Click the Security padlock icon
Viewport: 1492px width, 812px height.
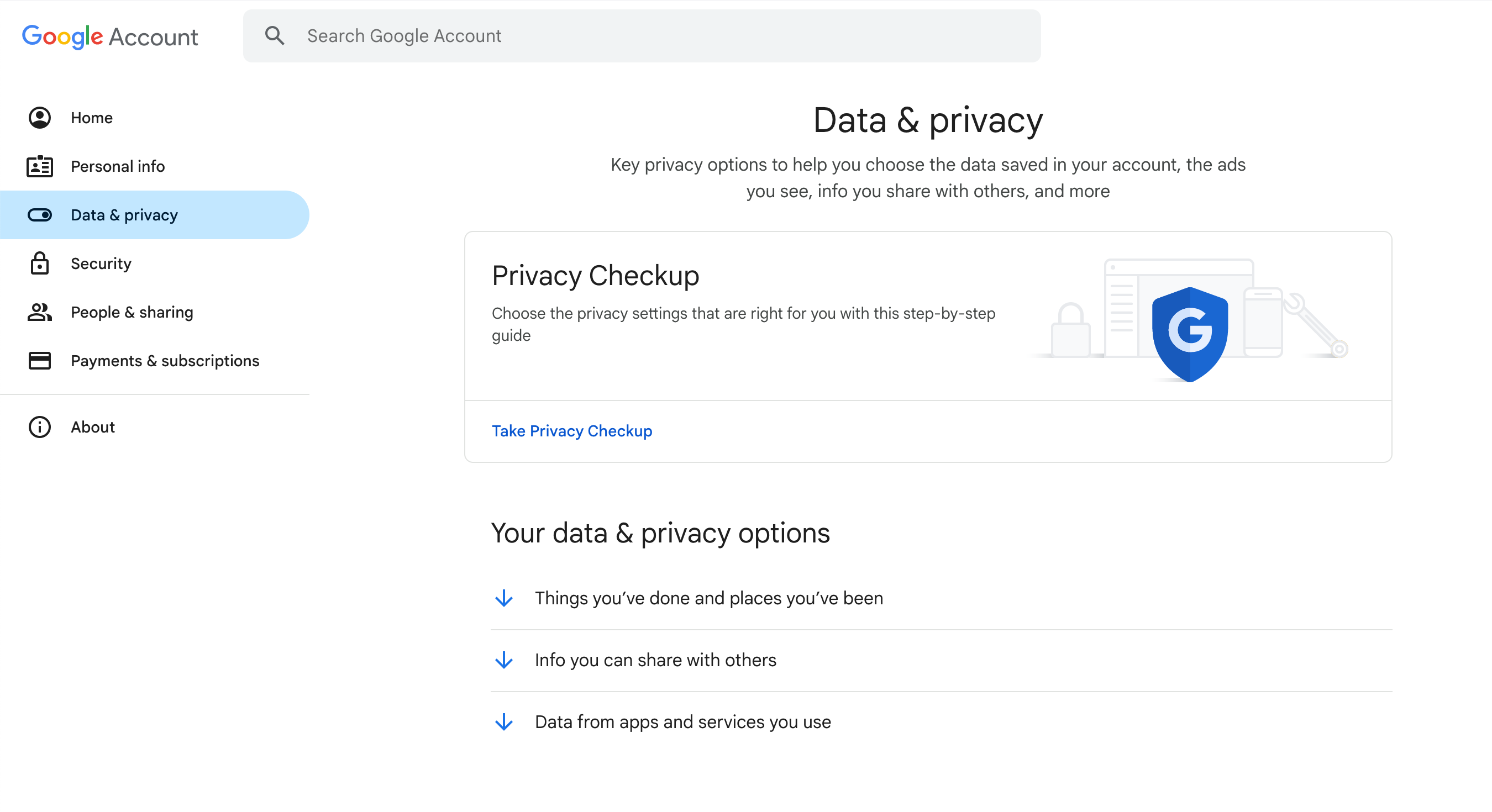(x=39, y=263)
